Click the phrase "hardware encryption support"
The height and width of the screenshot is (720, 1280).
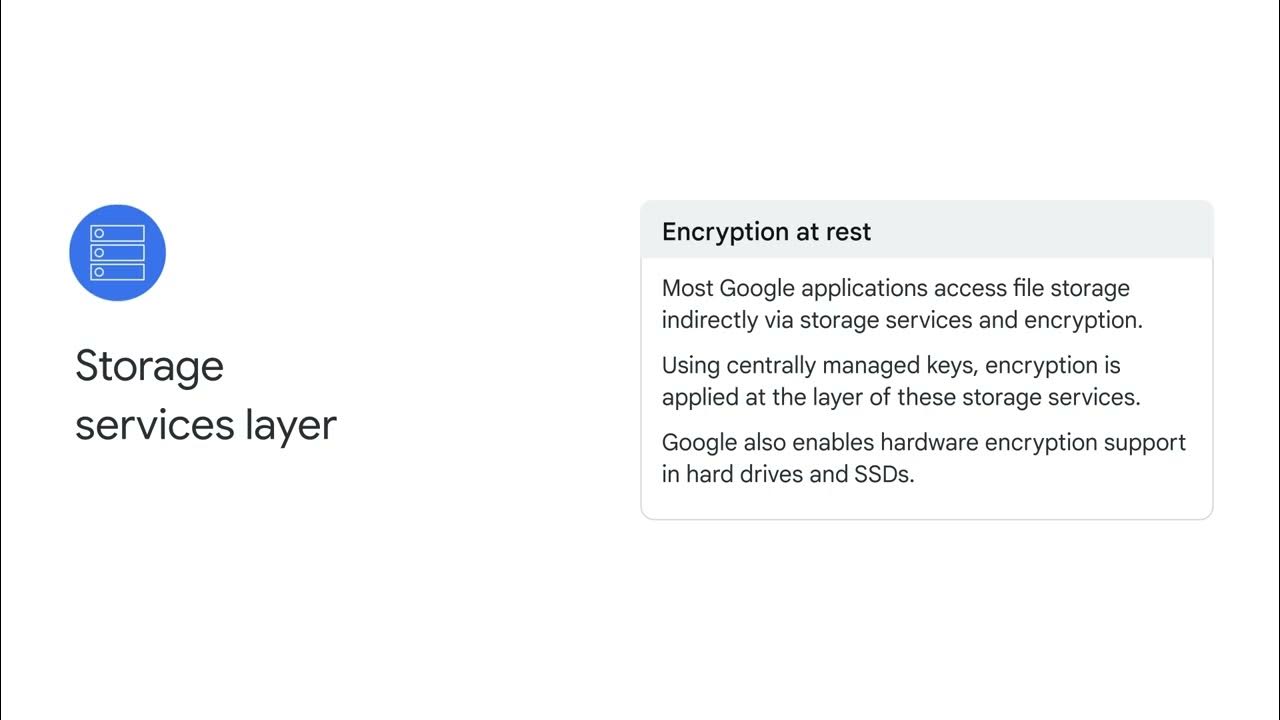tap(1033, 443)
